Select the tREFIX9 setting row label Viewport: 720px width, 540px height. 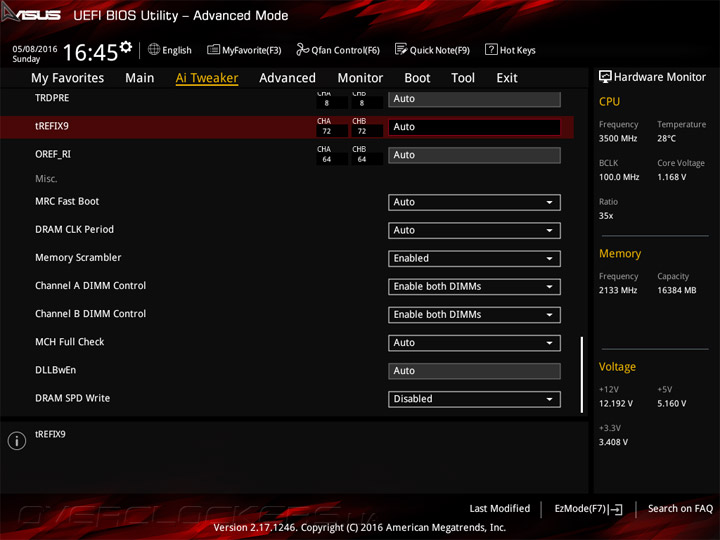pyautogui.click(x=51, y=126)
